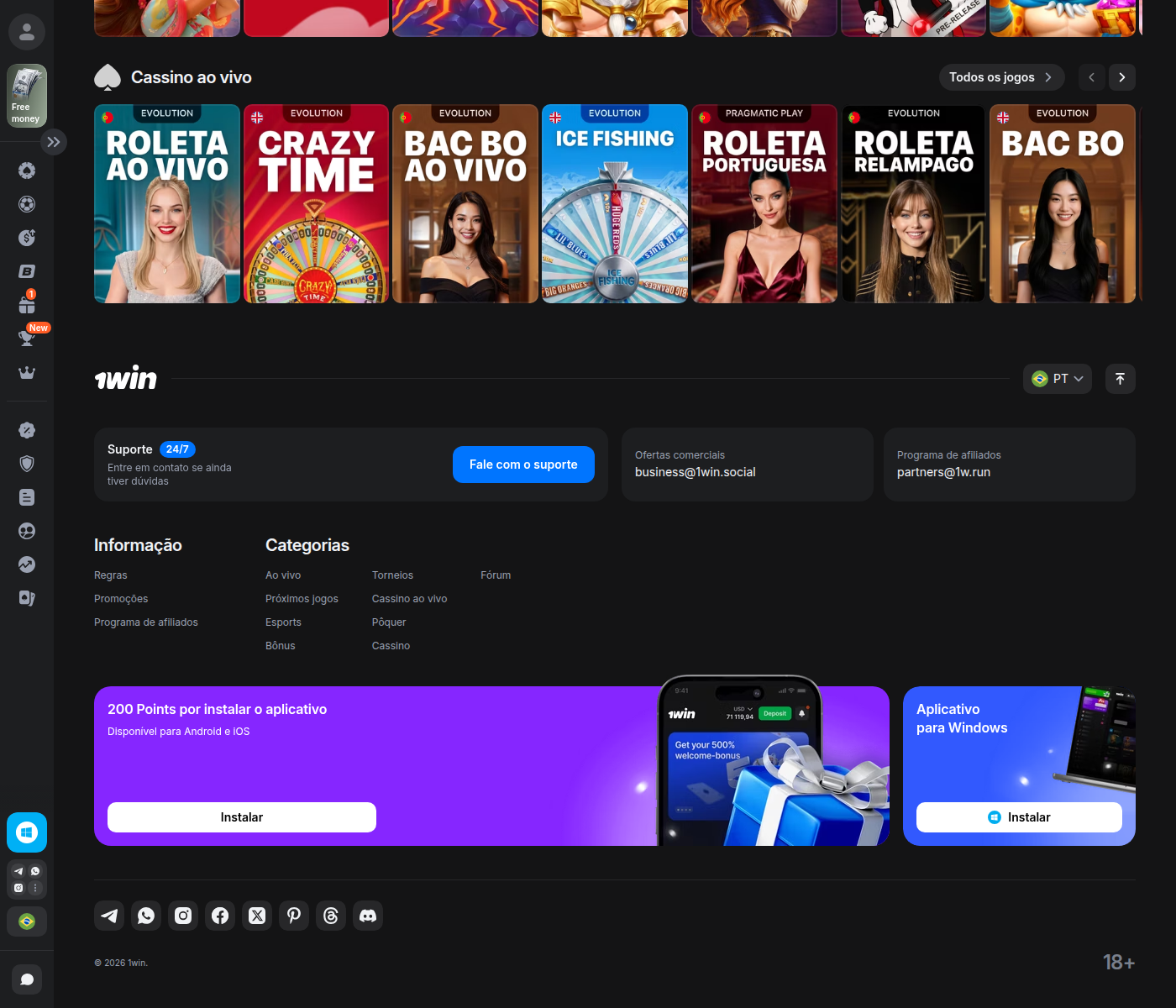This screenshot has width=1176, height=1008.
Task: Open Regras link under Informação
Action: (x=111, y=575)
